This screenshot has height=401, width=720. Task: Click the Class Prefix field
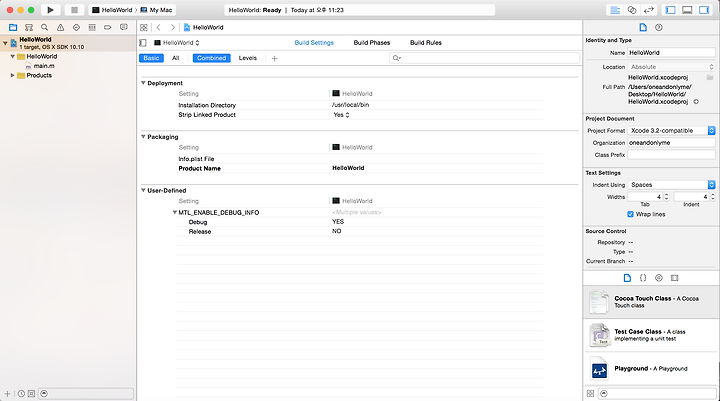671,155
